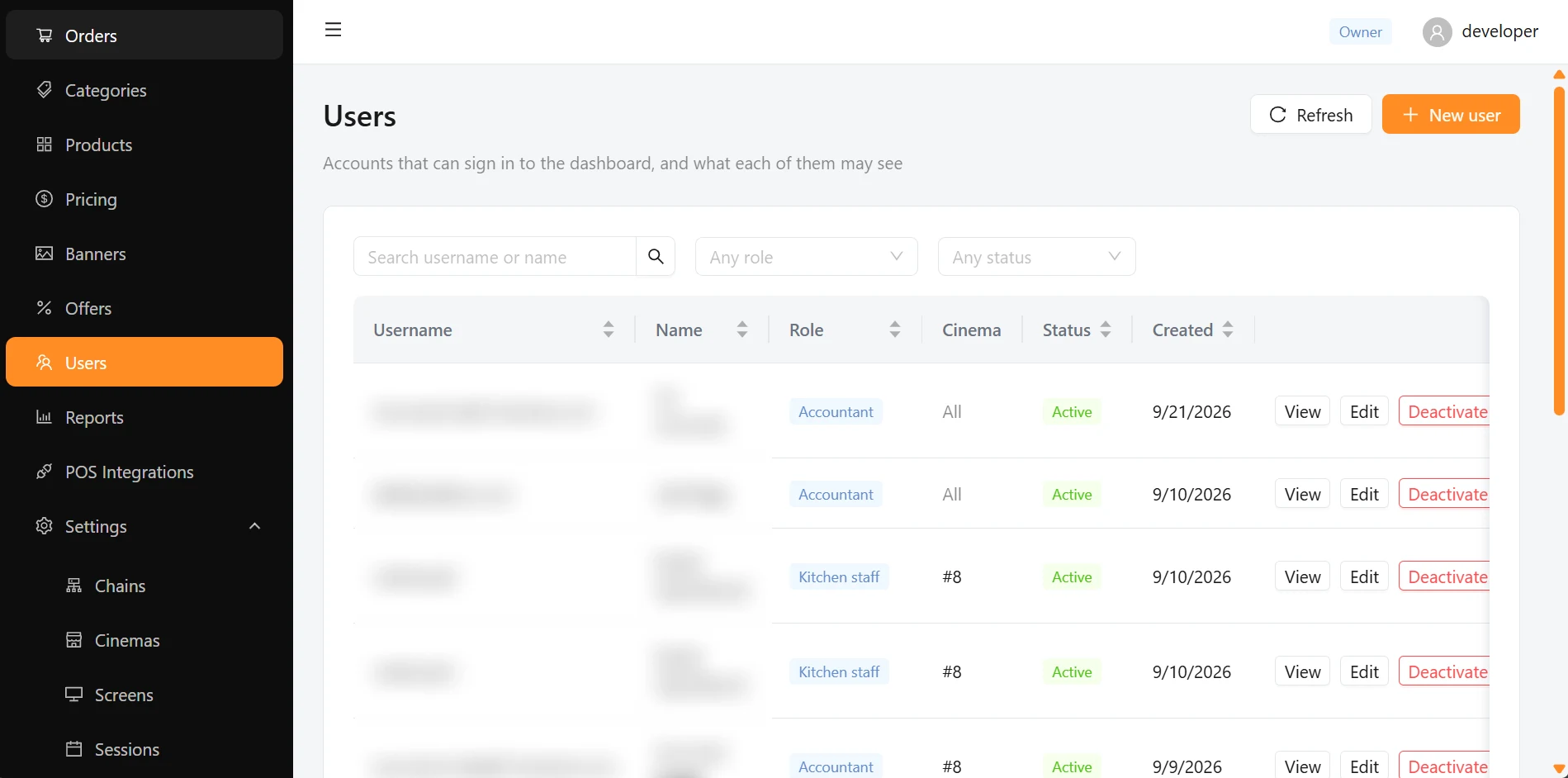Click the Sessions calendar icon under Settings
Viewport: 1568px width, 778px height.
coord(74,749)
